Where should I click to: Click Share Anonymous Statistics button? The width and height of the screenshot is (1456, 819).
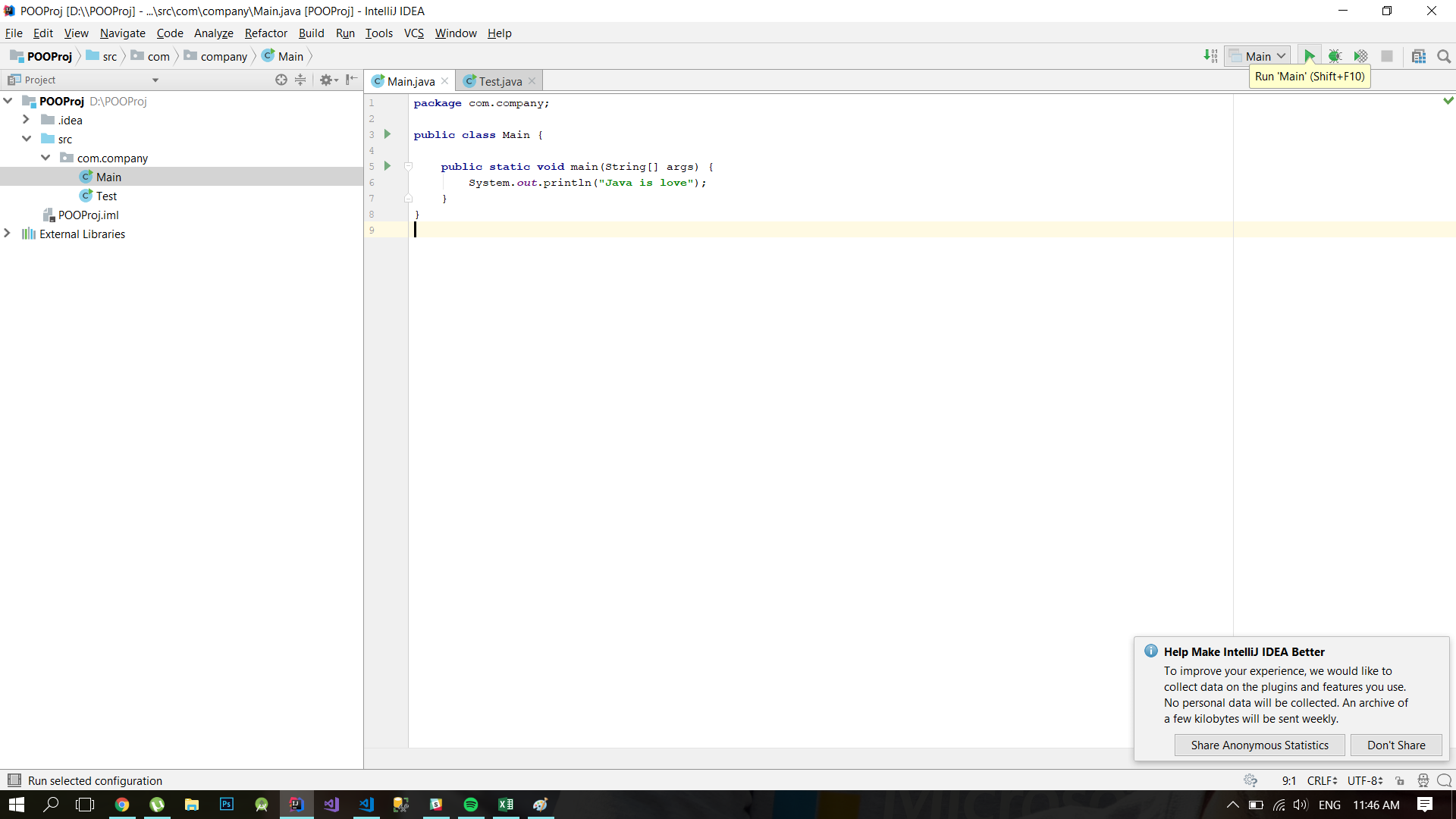1260,745
